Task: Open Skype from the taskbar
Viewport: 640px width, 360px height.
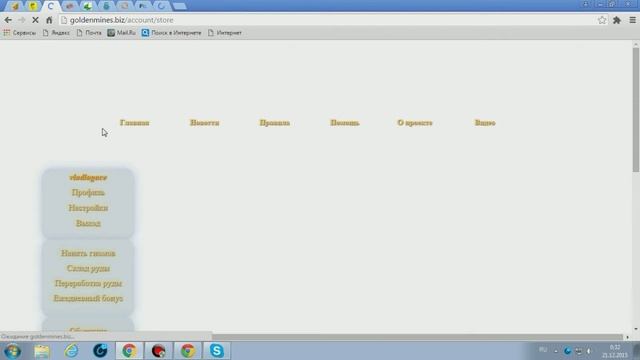Action: tap(217, 351)
